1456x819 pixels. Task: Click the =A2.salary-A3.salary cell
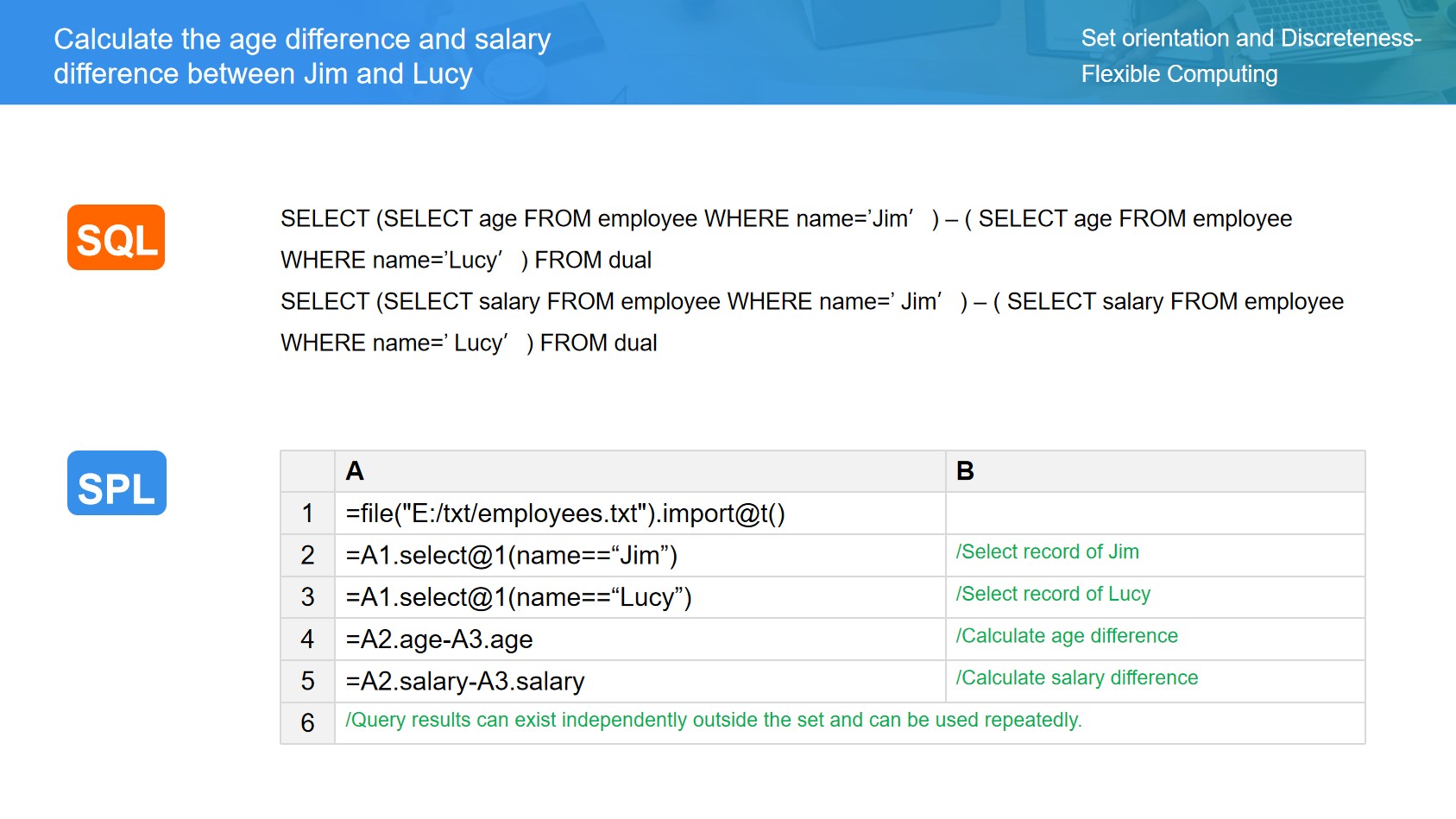465,681
